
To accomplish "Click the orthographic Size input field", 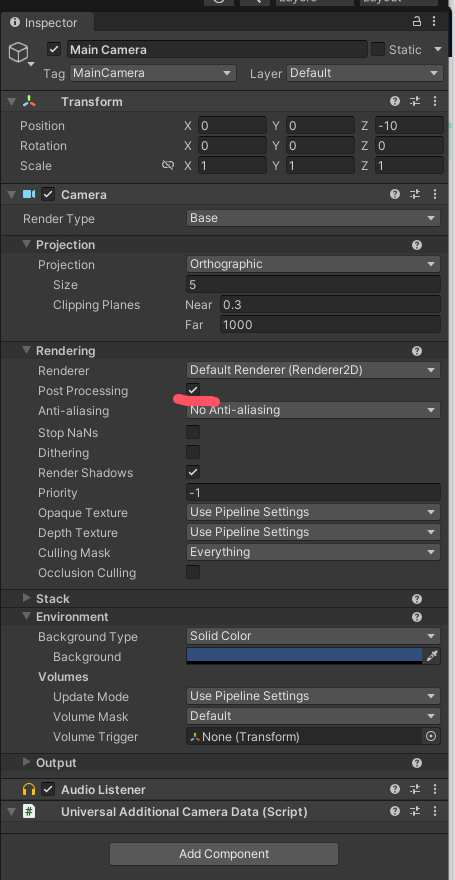I will [313, 285].
